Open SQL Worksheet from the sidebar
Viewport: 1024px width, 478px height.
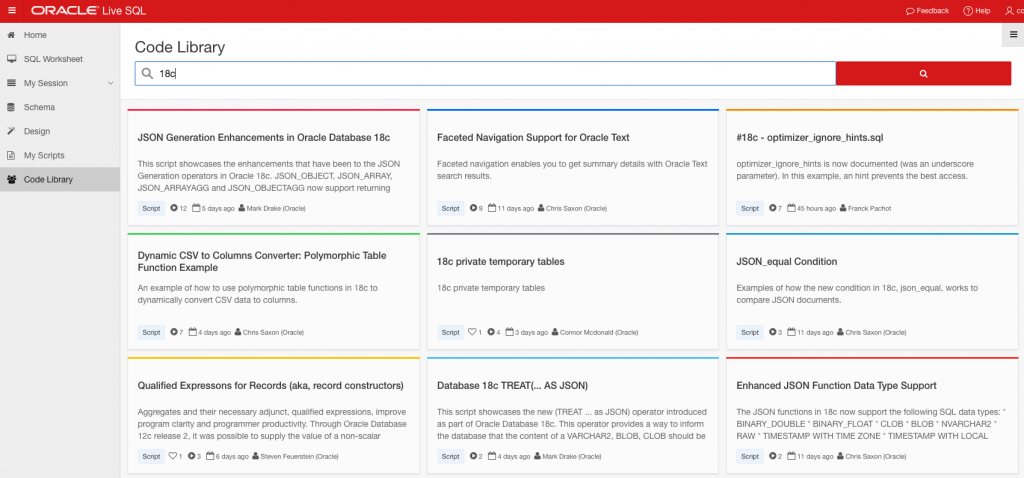coord(53,59)
